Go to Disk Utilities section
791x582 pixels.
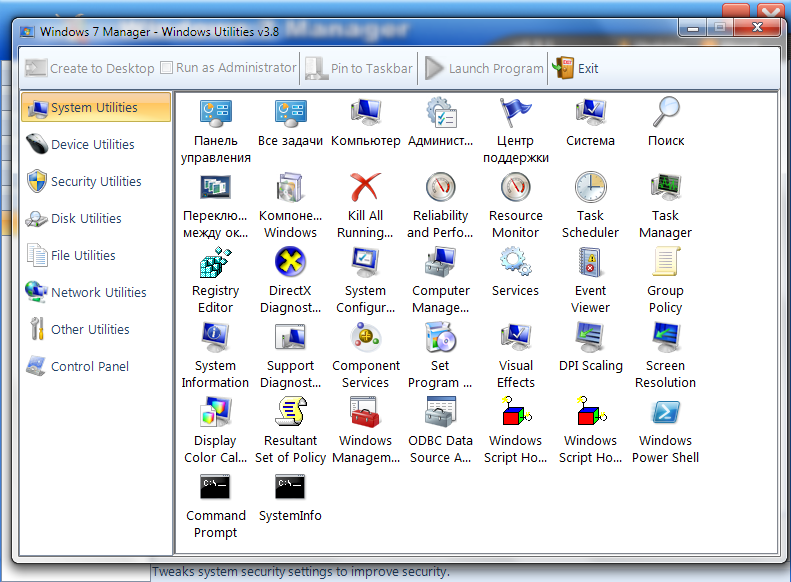[85, 218]
